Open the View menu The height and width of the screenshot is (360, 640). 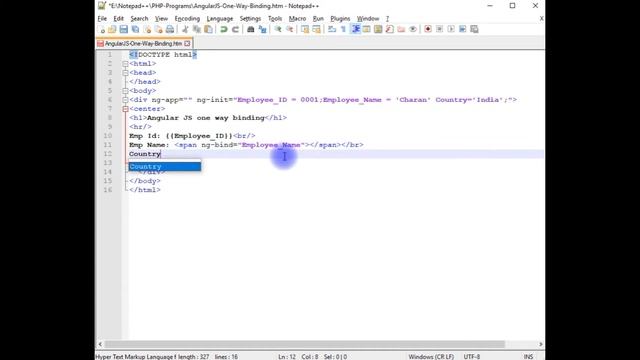click(x=161, y=19)
